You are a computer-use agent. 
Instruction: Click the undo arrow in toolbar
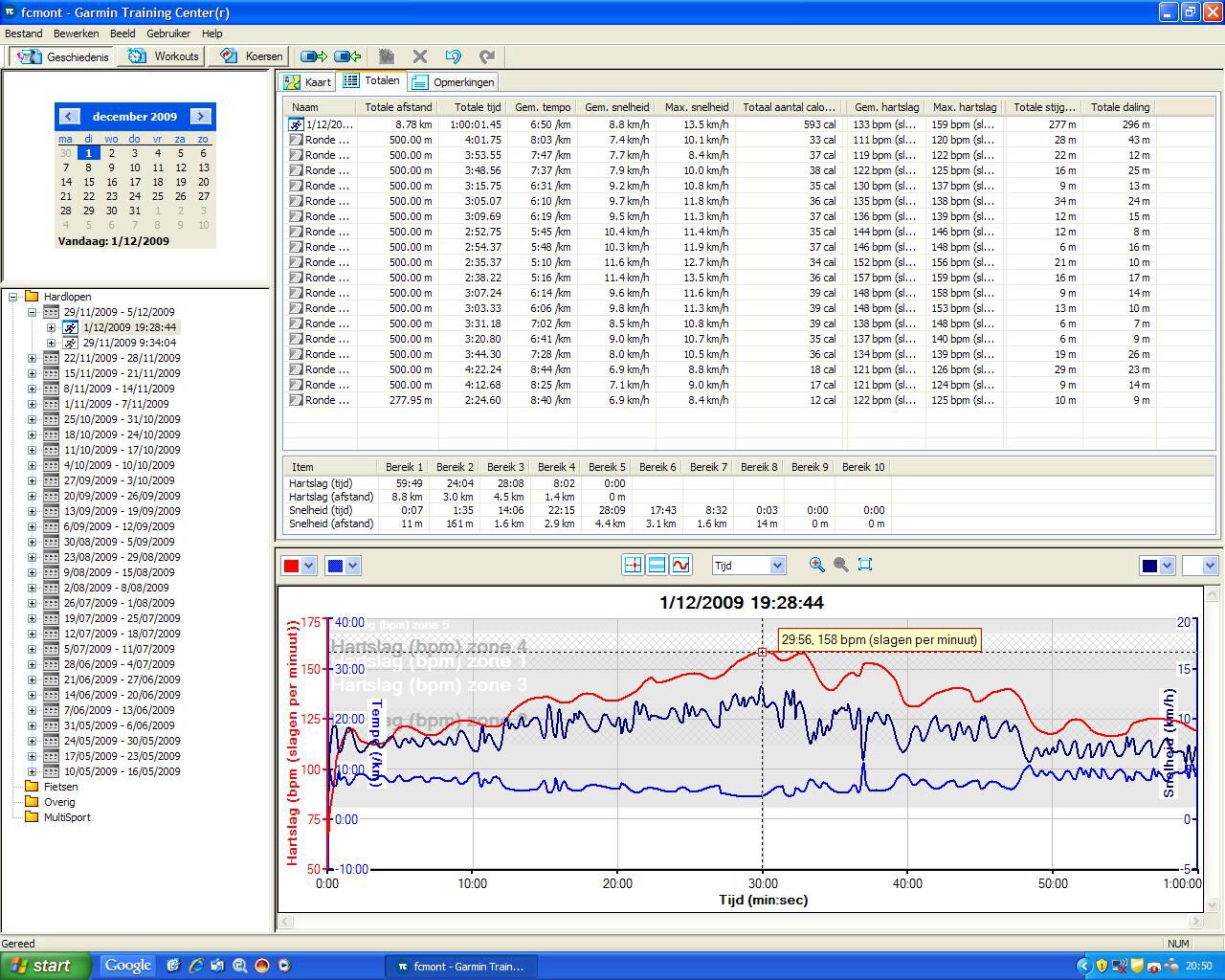(454, 56)
